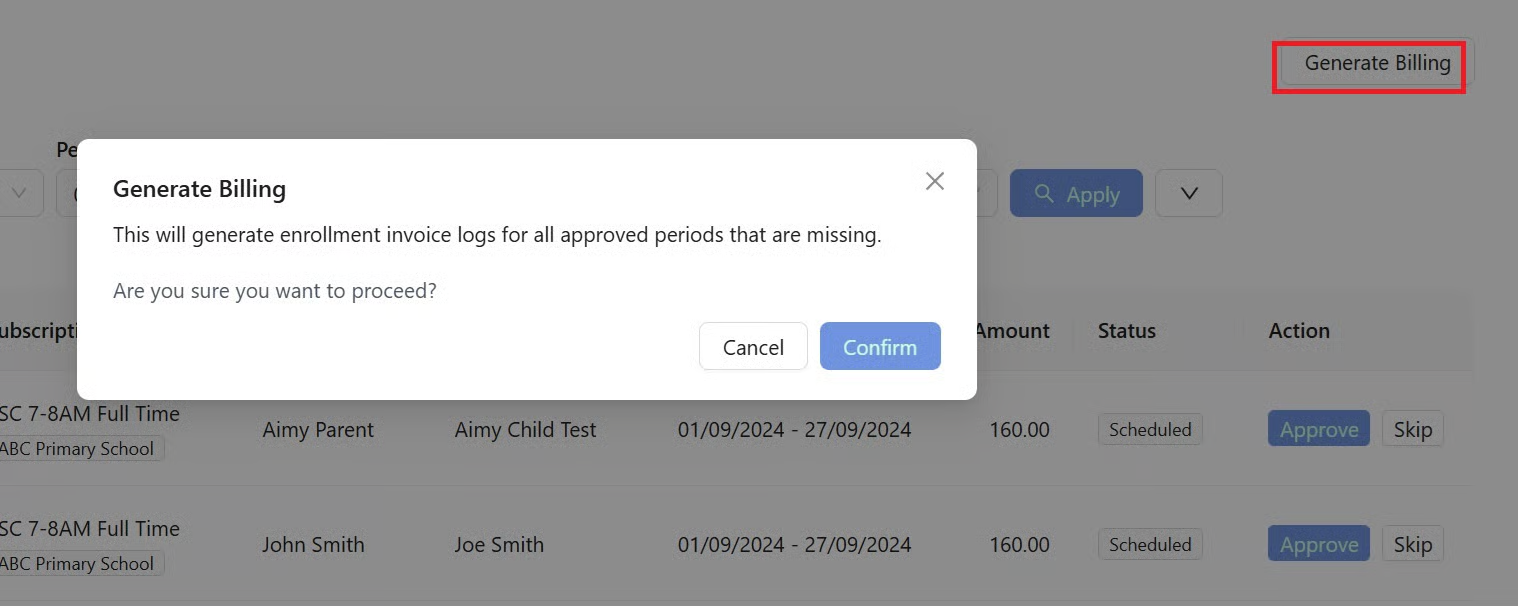
Task: Approve John Smith's billing period
Action: (x=1318, y=545)
